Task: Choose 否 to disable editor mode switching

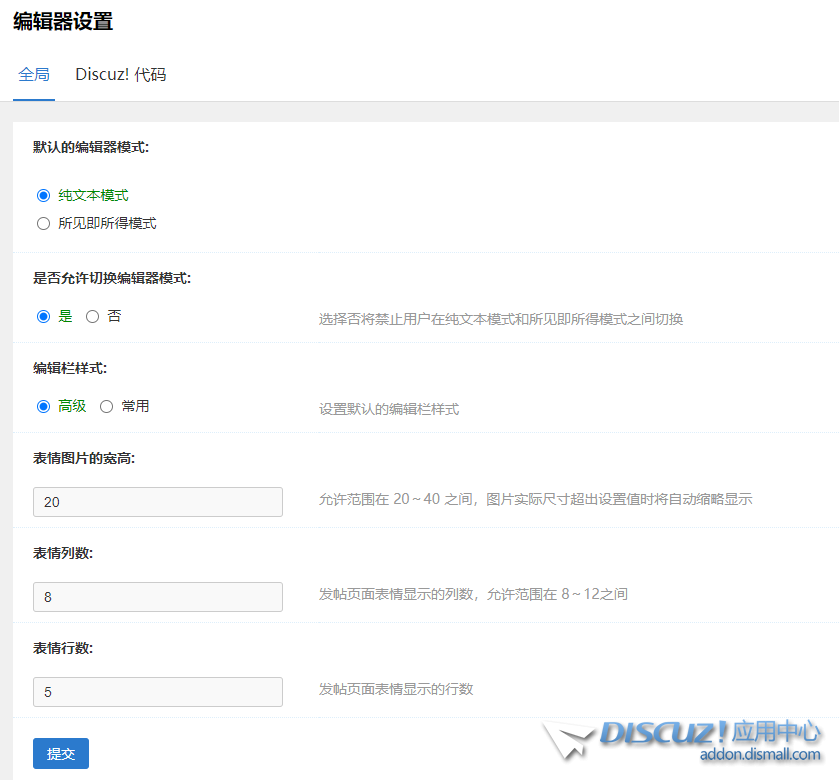Action: point(92,316)
